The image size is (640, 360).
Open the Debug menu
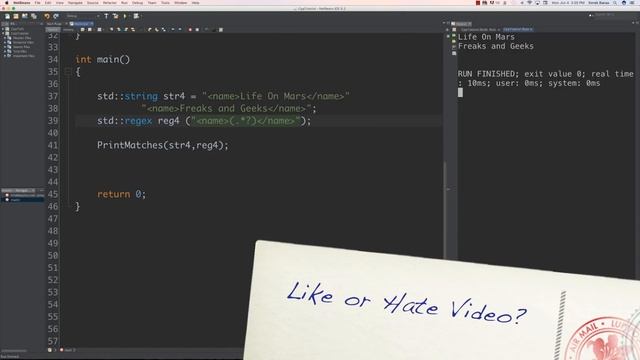138,3
